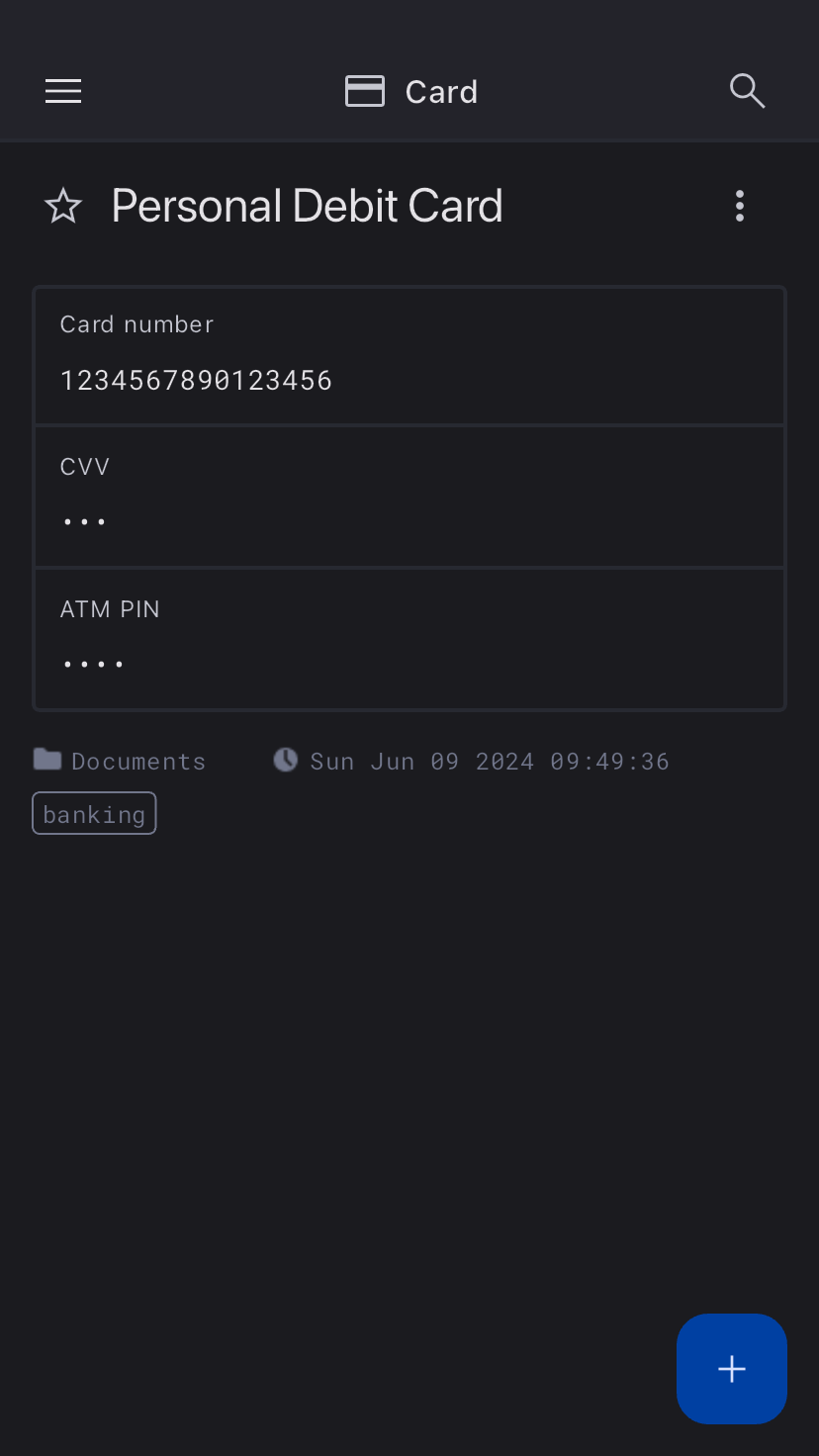Click the clock icon by timestamp

tap(285, 760)
